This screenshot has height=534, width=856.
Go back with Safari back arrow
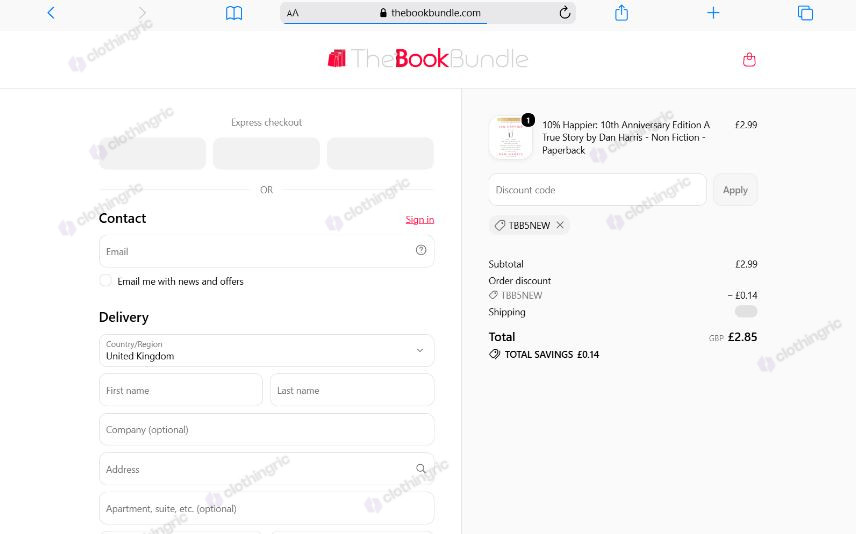(51, 13)
